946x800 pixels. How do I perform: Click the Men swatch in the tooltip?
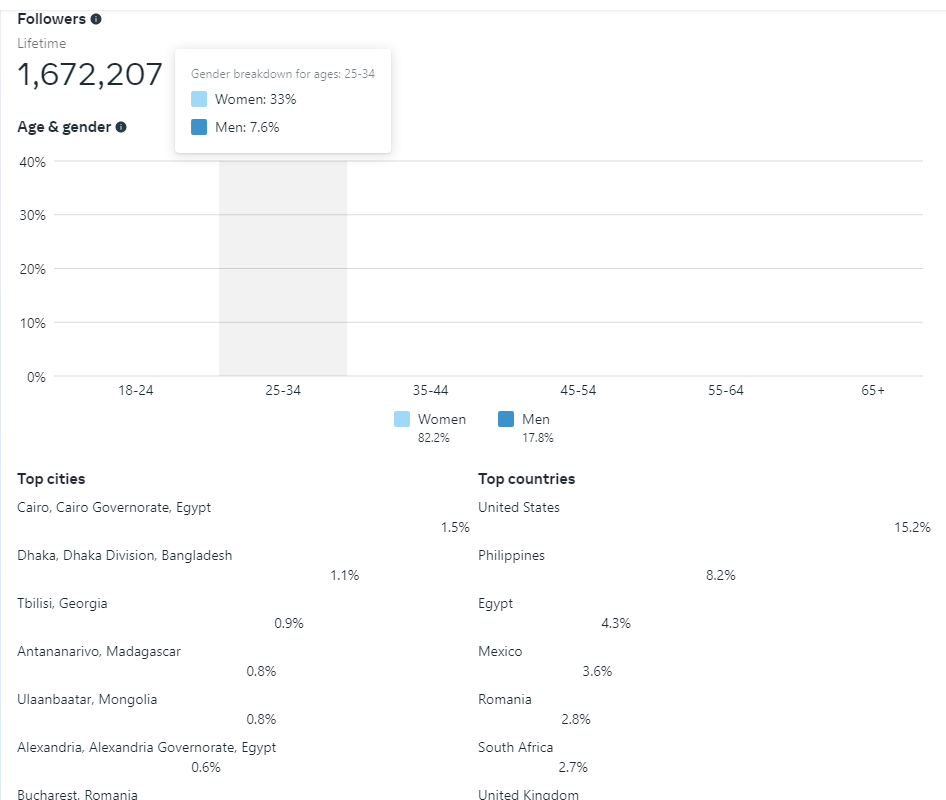(x=199, y=127)
